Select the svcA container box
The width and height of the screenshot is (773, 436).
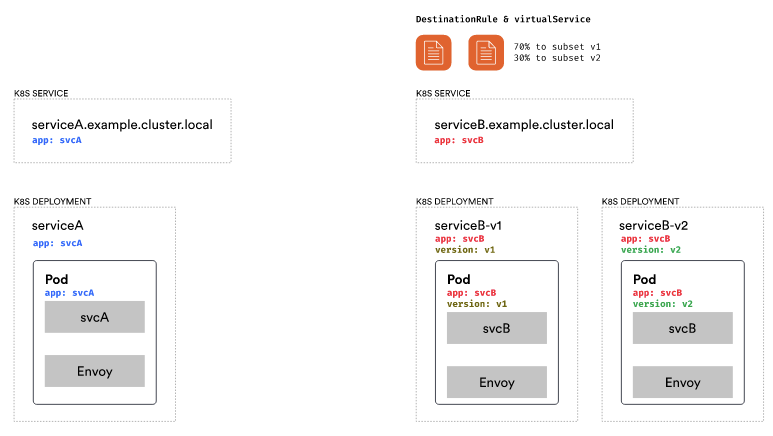(x=95, y=317)
